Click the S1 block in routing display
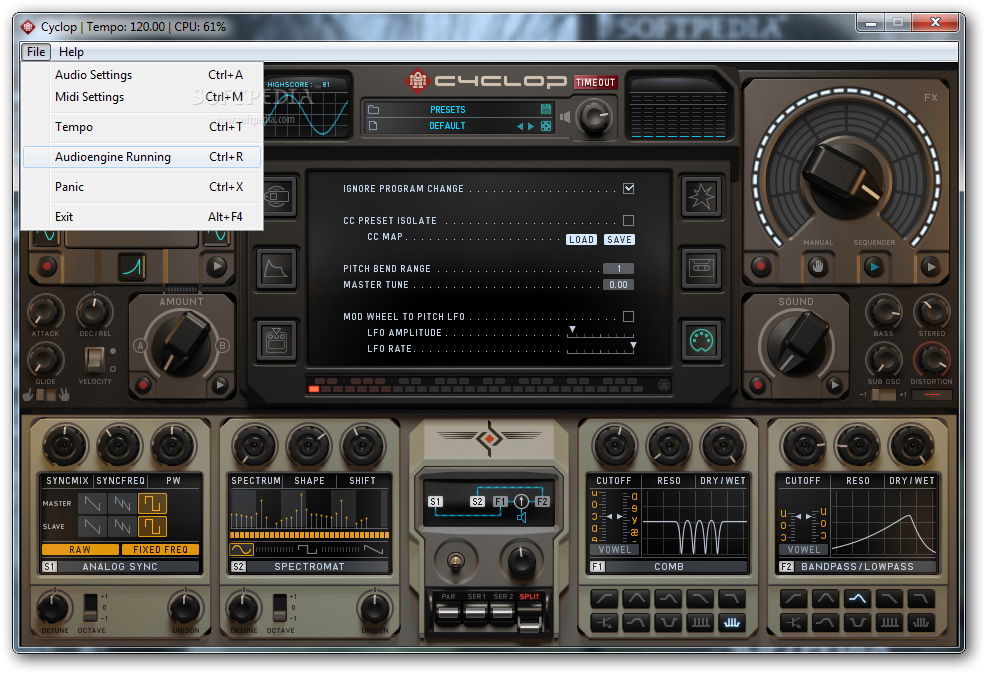The width and height of the screenshot is (986, 674). [435, 501]
